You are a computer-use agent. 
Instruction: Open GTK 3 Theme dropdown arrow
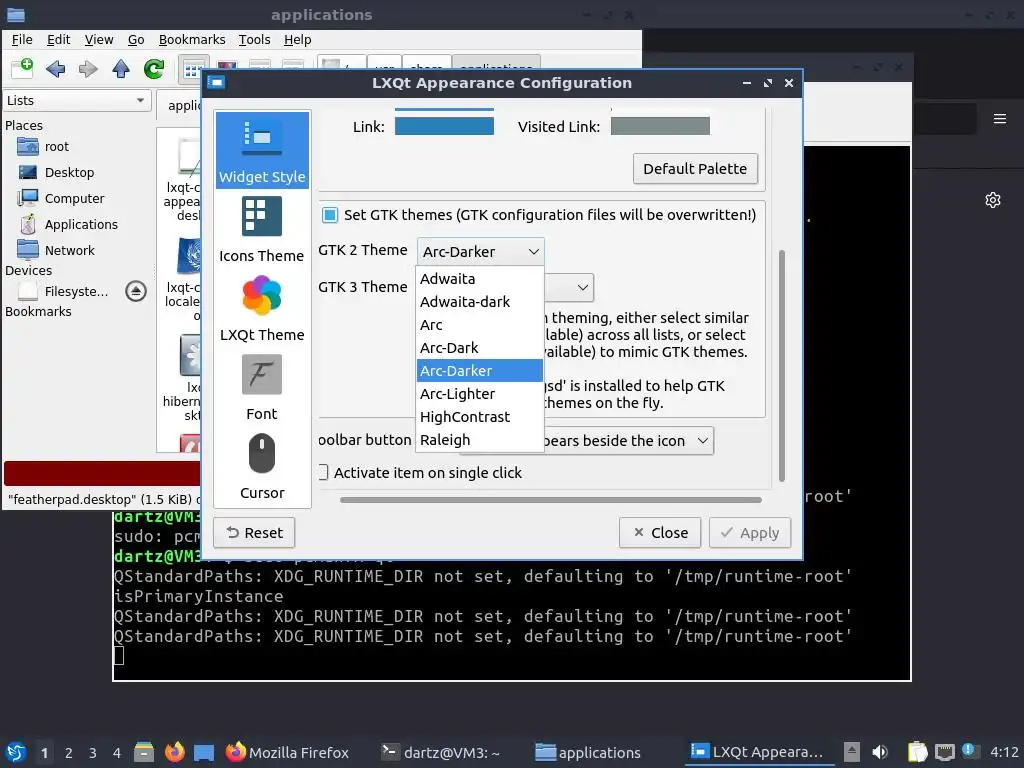click(583, 287)
